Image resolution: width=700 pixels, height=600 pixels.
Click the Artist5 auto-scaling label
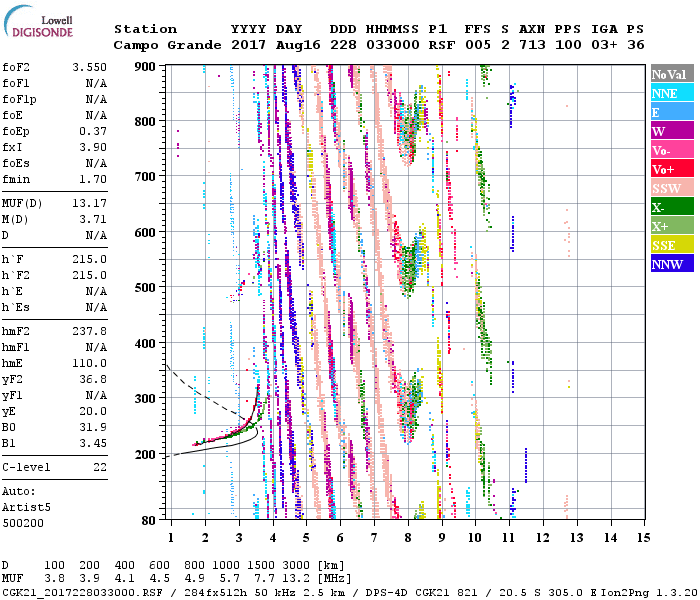point(26,508)
